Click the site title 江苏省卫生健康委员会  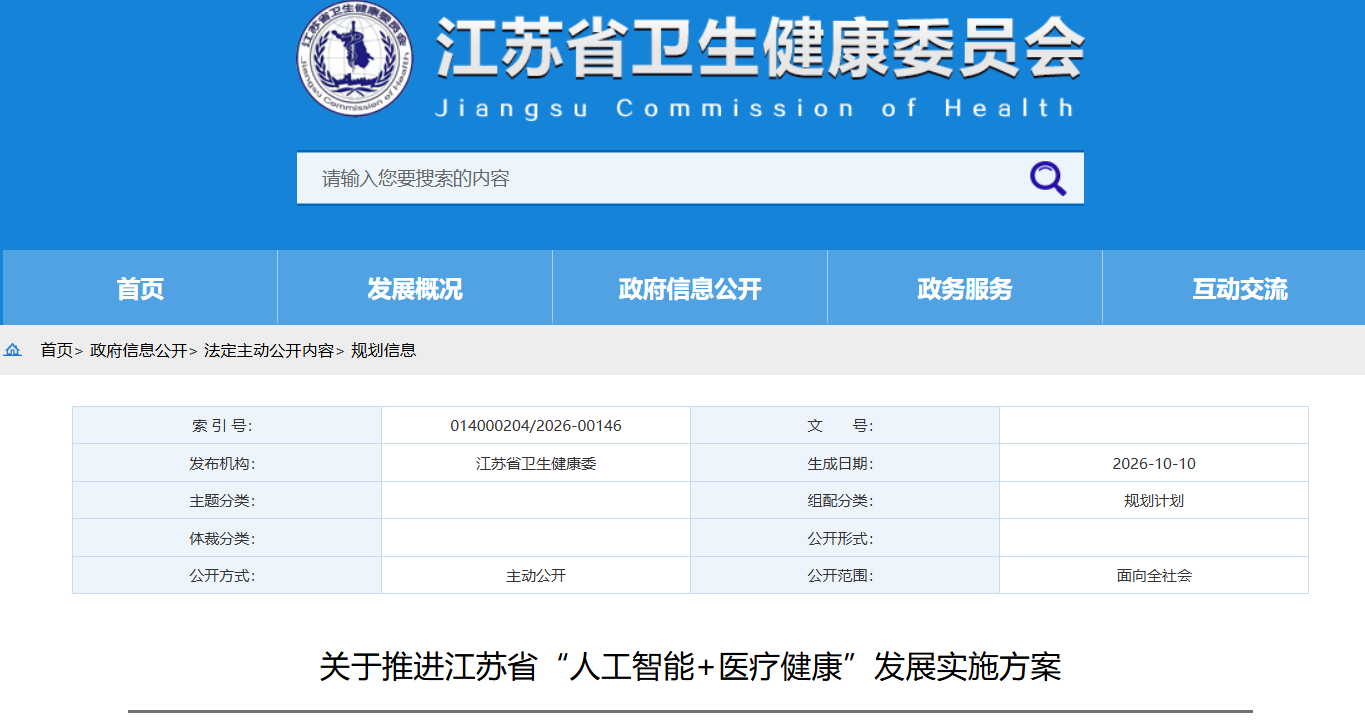[x=760, y=48]
